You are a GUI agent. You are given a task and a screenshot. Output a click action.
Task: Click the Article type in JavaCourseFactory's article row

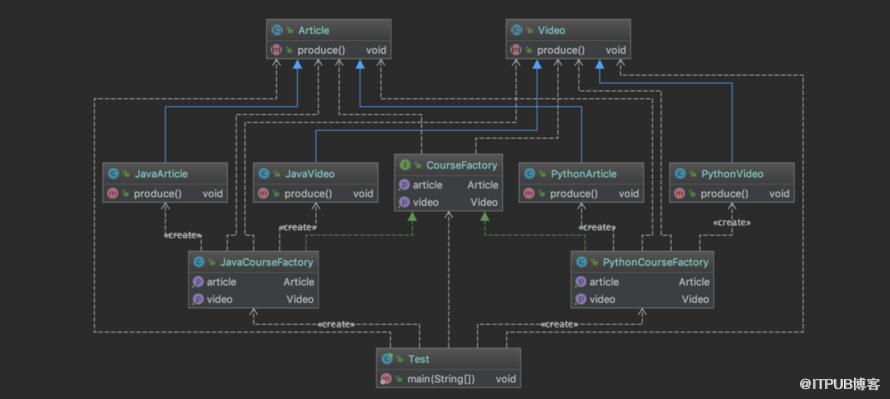tap(299, 282)
